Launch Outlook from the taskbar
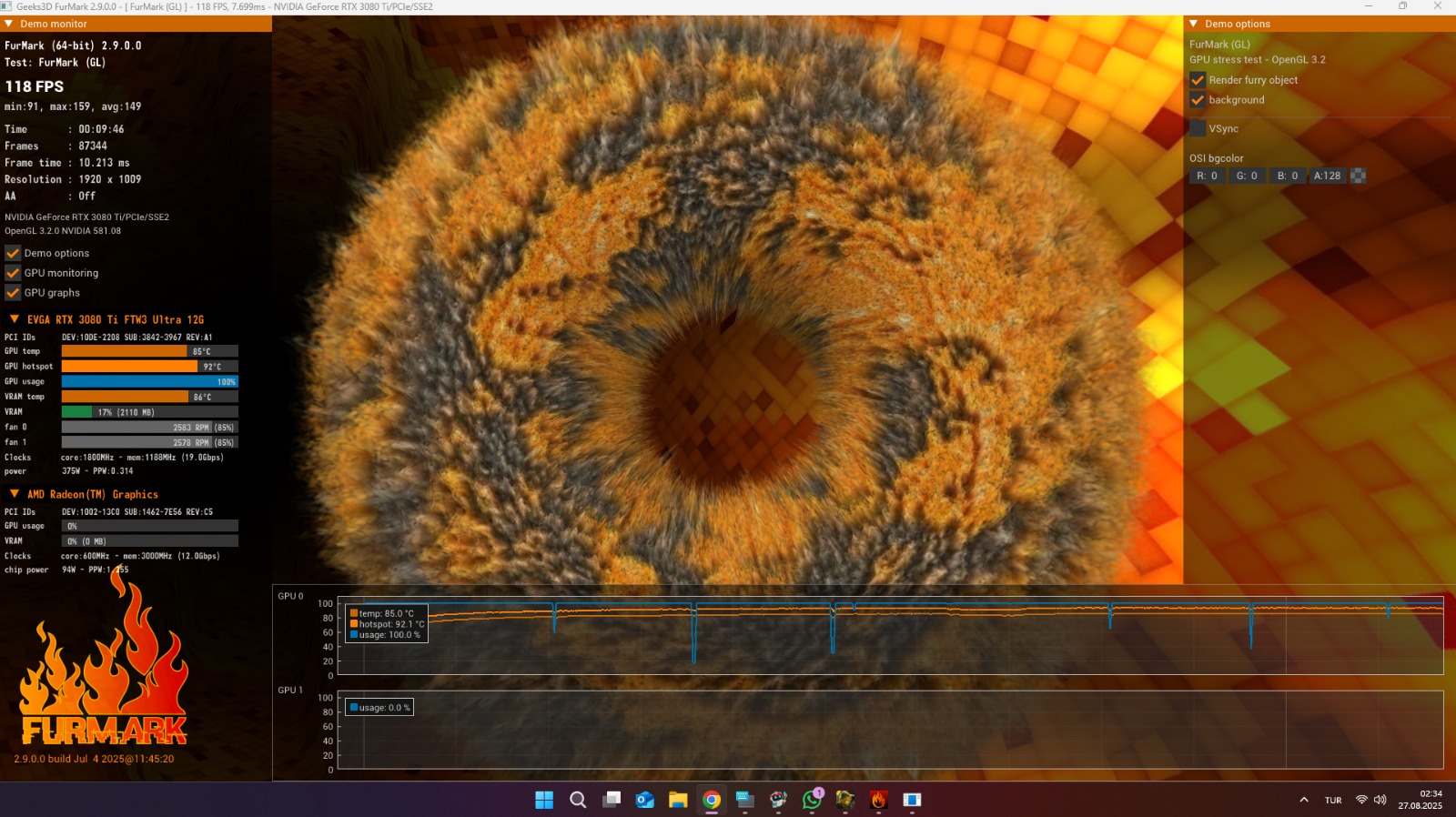This screenshot has width=1456, height=817. 645,800
